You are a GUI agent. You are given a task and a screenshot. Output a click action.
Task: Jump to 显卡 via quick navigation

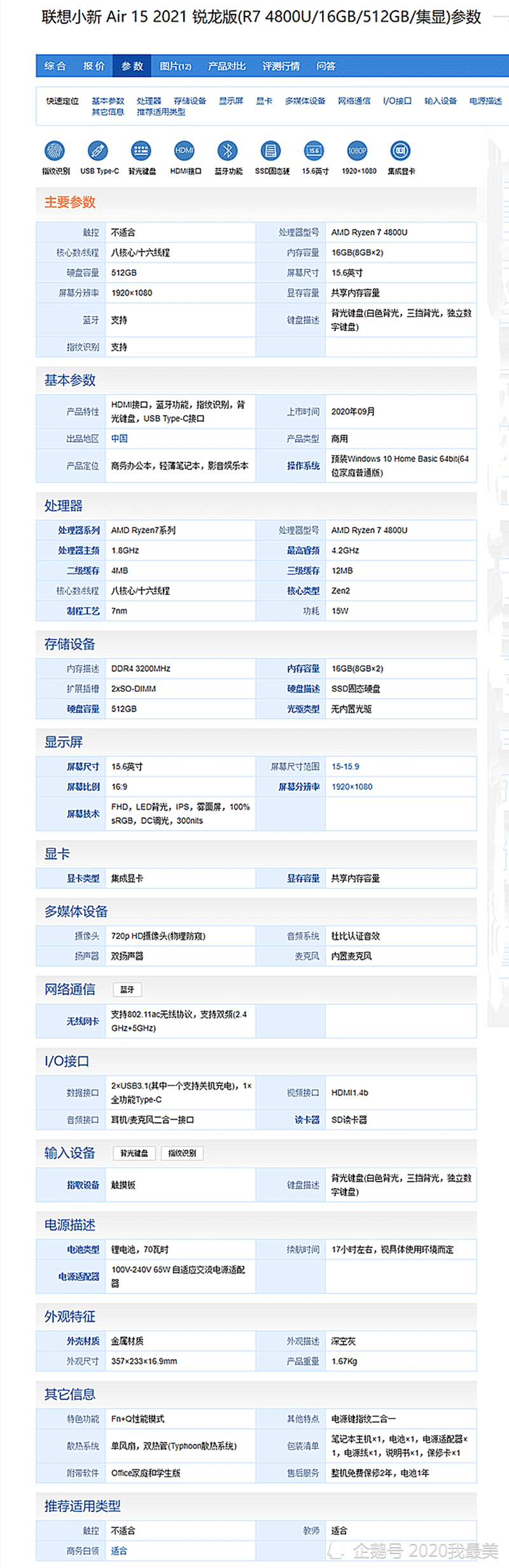point(264,101)
